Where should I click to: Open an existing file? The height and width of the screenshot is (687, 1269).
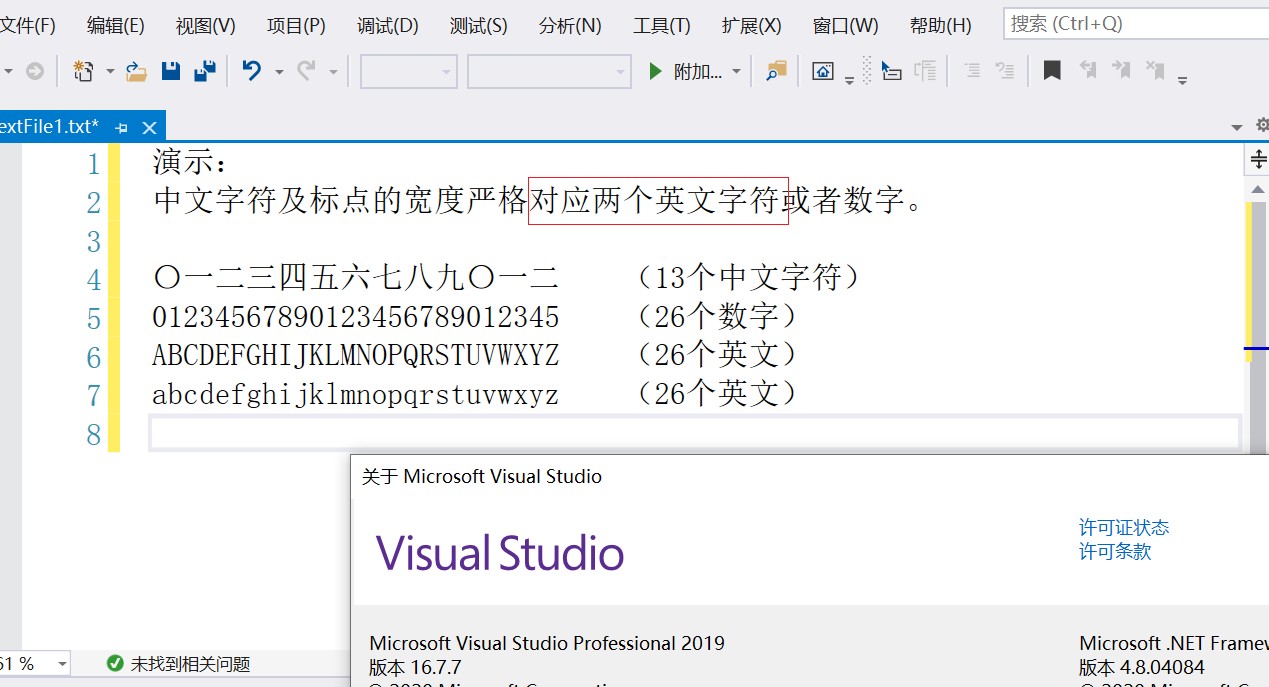click(135, 70)
